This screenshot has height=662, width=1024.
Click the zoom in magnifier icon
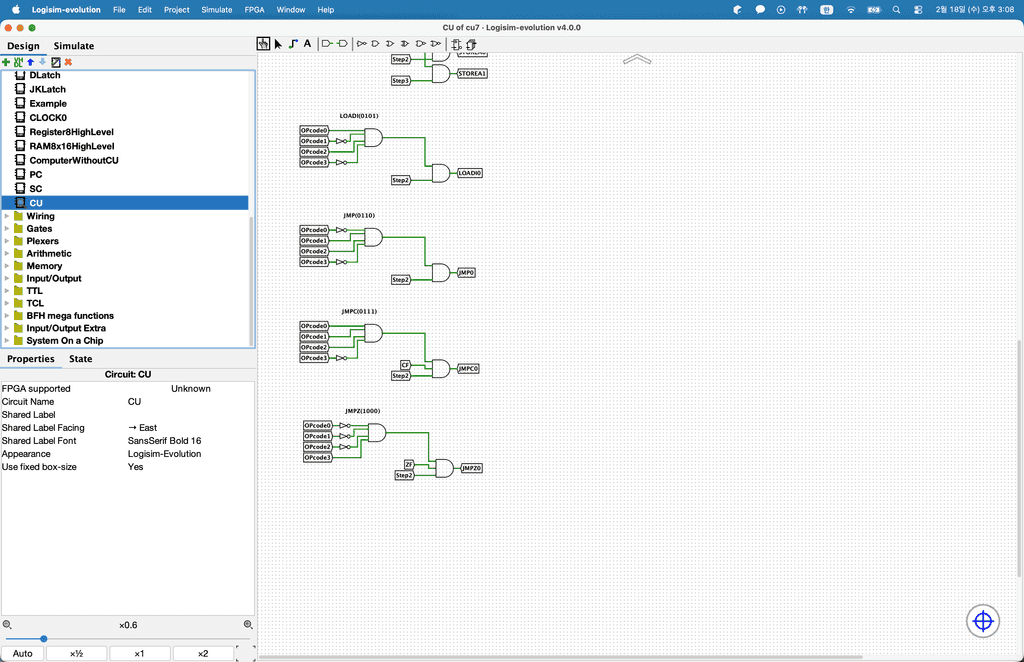(250, 625)
